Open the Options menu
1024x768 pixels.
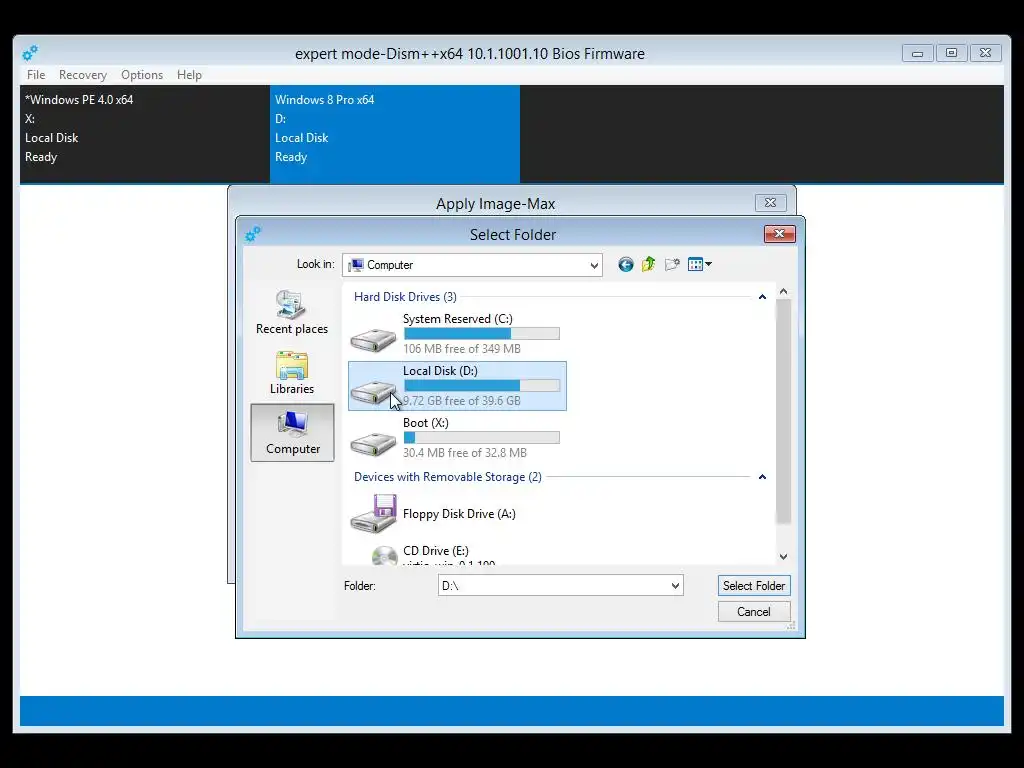point(142,74)
